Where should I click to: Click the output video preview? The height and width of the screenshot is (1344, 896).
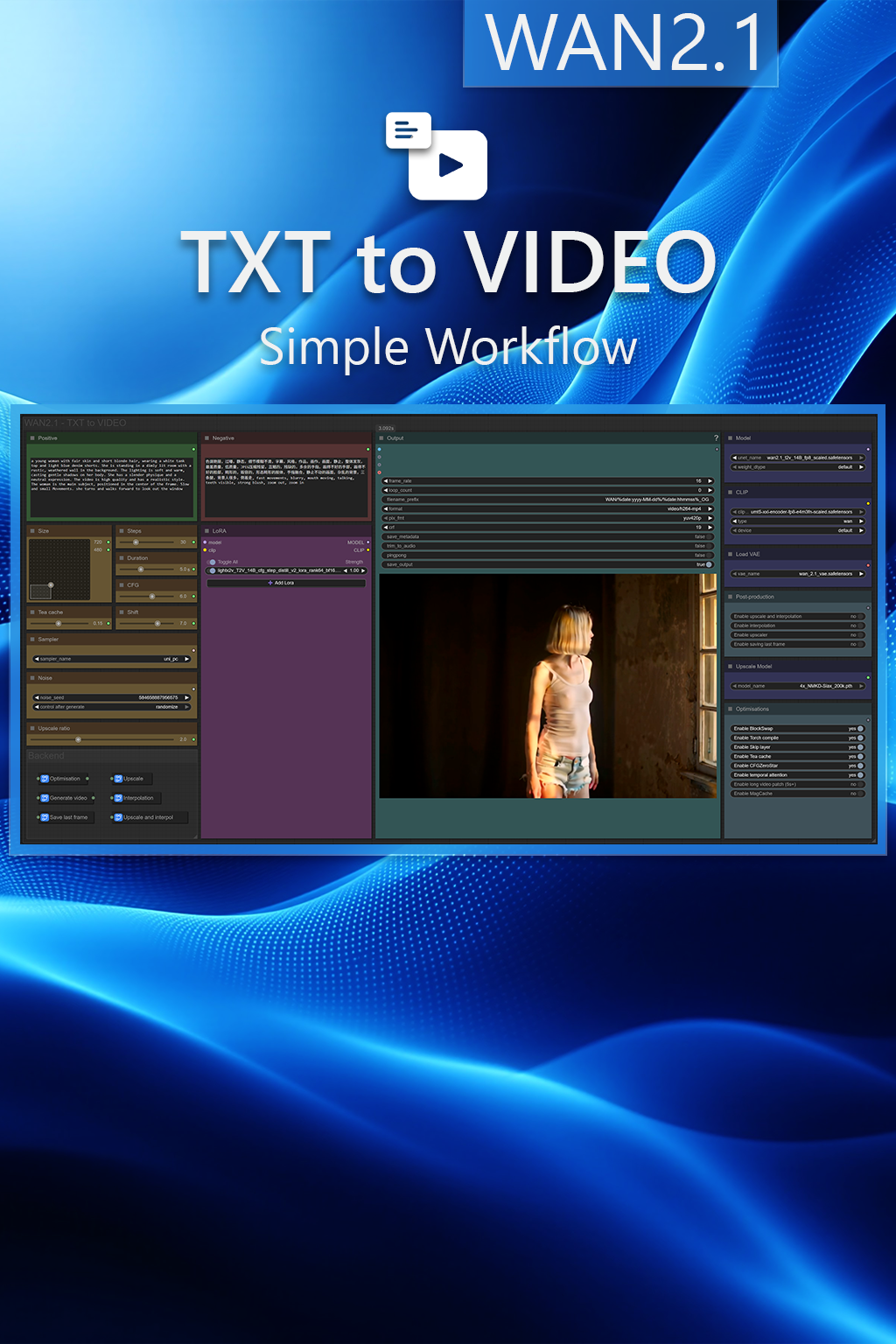549,686
